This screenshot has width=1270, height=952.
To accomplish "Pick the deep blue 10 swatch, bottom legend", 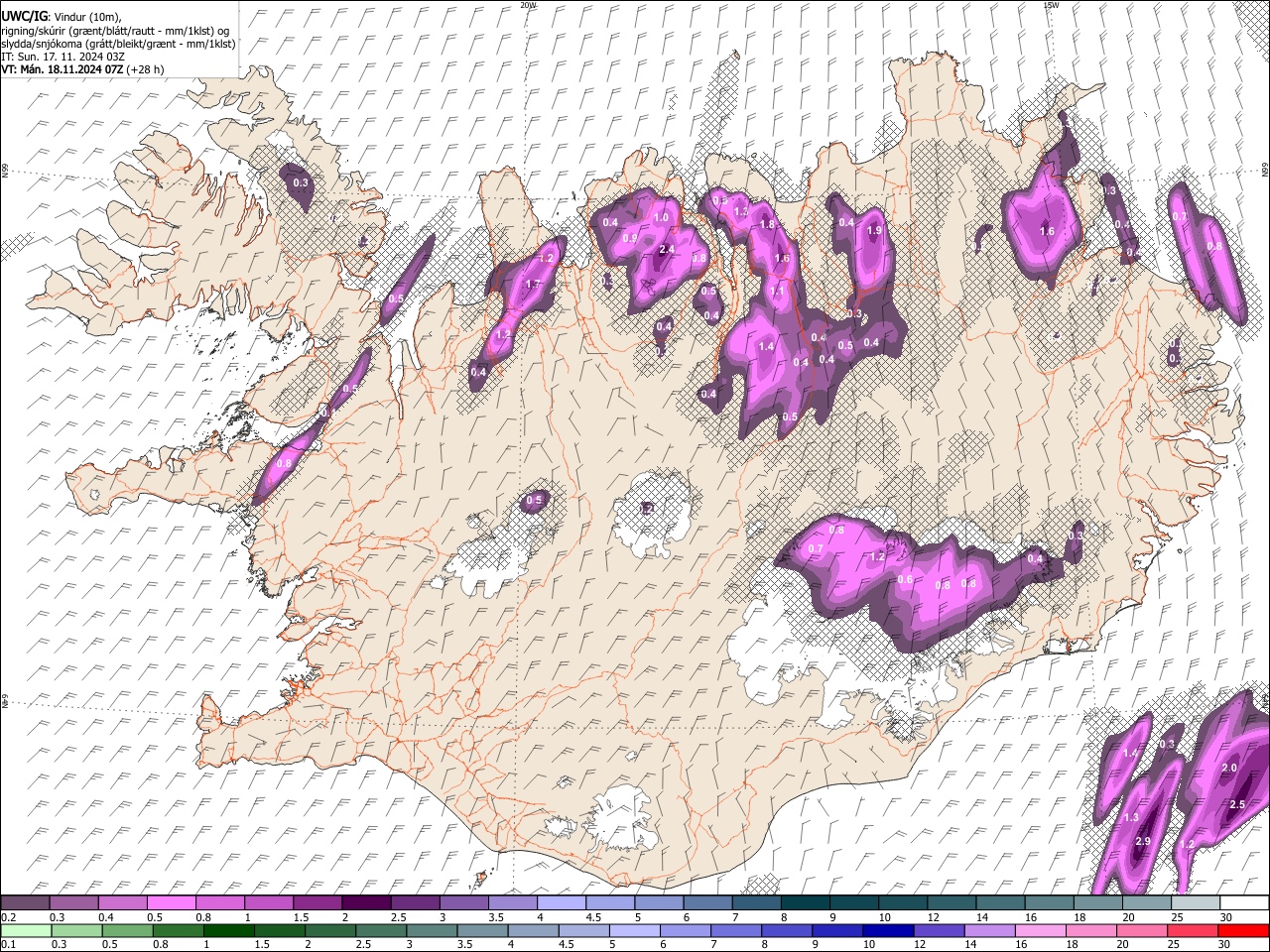I will pyautogui.click(x=888, y=930).
